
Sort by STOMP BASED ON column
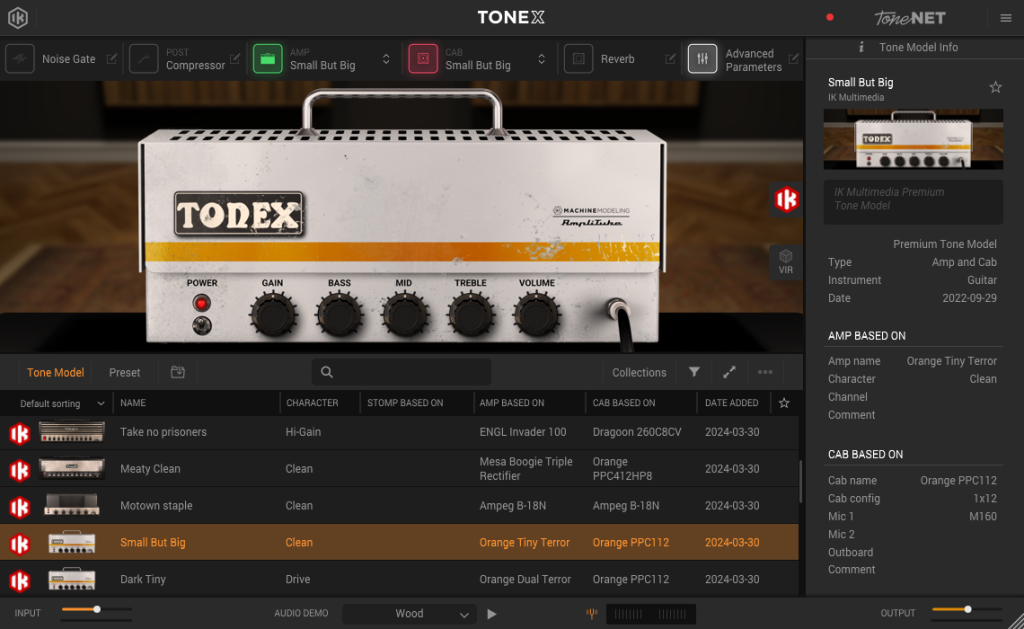pos(405,403)
